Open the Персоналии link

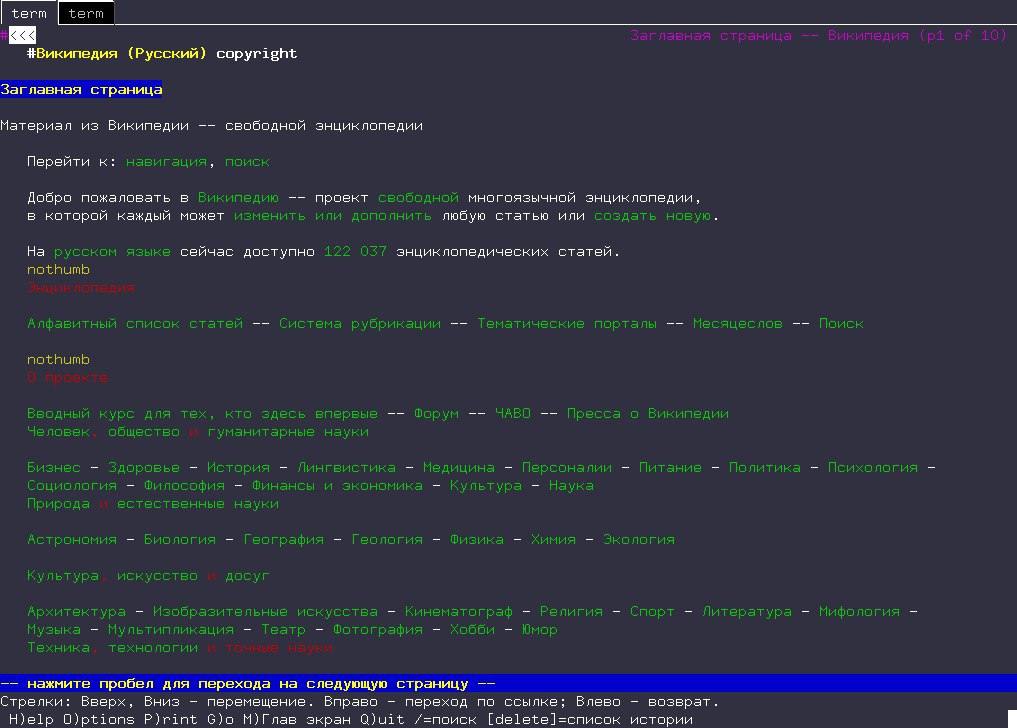[x=567, y=467]
